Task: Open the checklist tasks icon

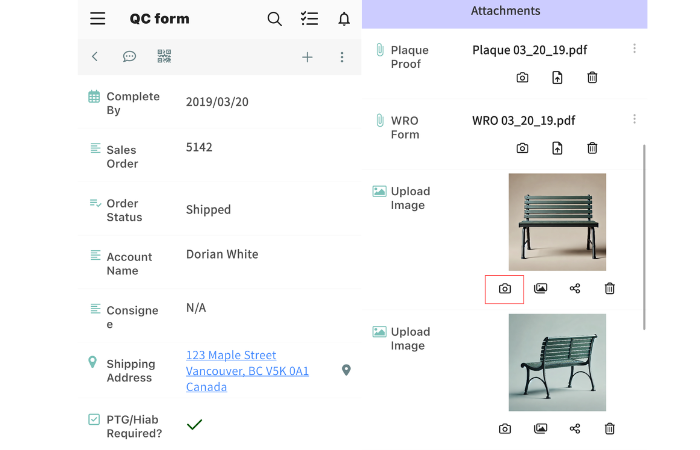Action: point(309,19)
